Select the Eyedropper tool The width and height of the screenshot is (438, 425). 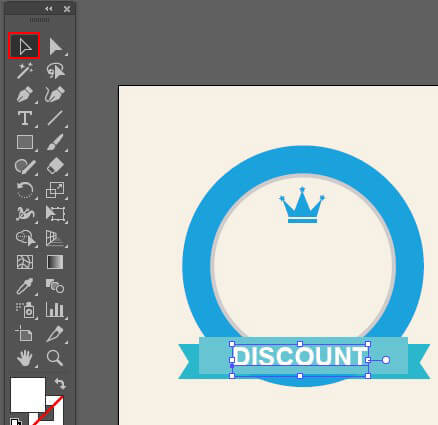25,286
